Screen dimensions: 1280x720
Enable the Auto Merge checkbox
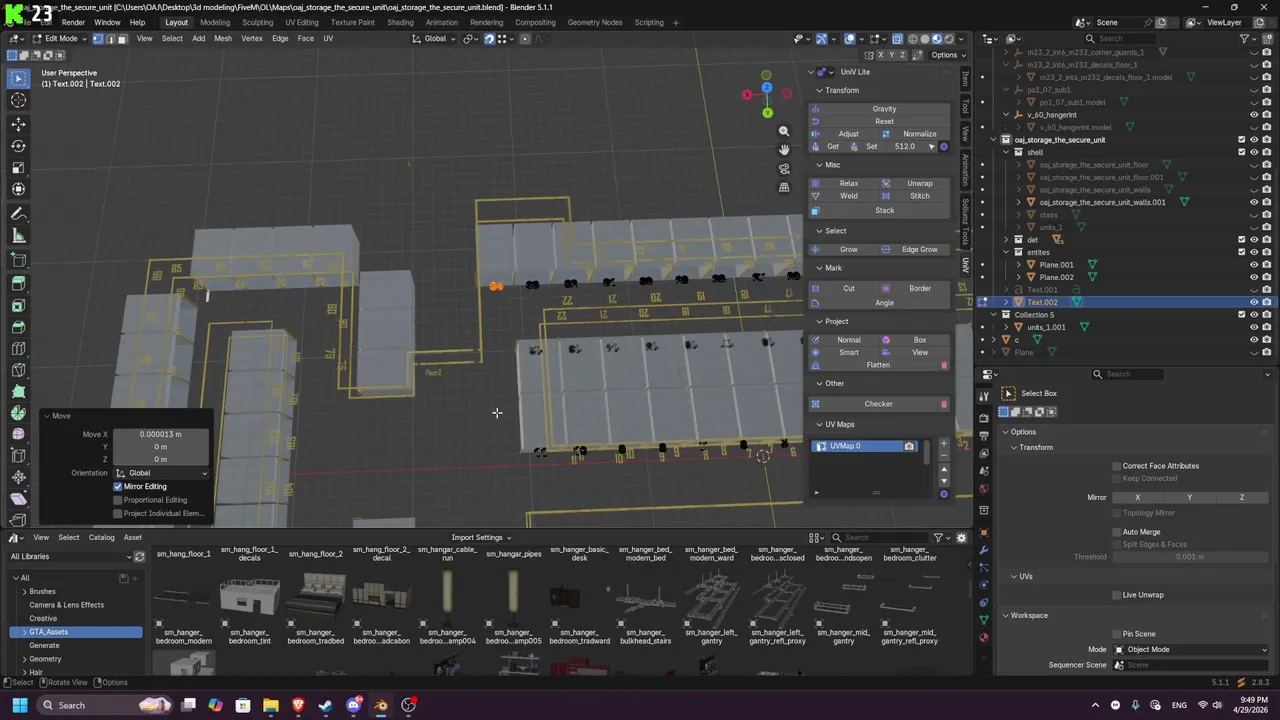pyautogui.click(x=1117, y=532)
